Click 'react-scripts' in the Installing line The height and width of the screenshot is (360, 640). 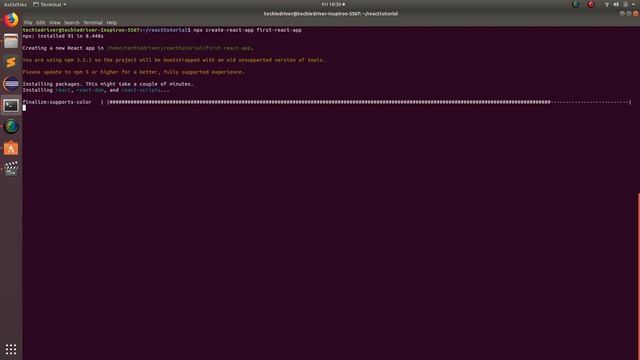point(141,90)
